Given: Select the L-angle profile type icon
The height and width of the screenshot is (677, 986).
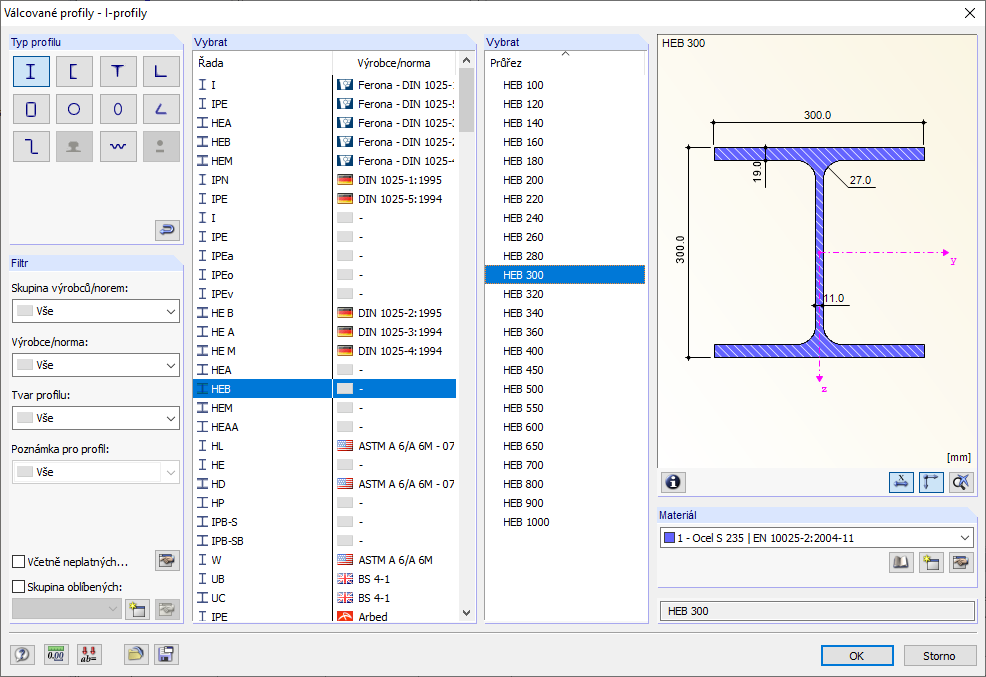Looking at the screenshot, I should click(161, 72).
